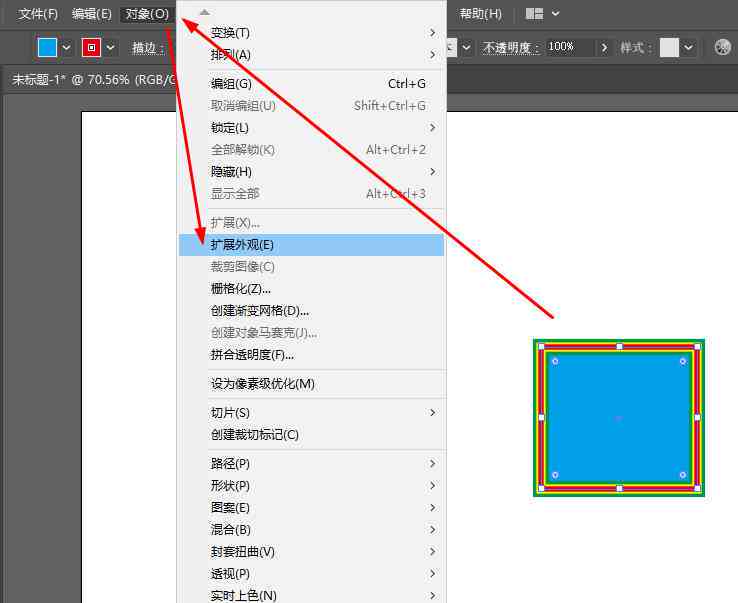This screenshot has height=603, width=738.
Task: Choose 编组(G) from the menu
Action: point(312,84)
